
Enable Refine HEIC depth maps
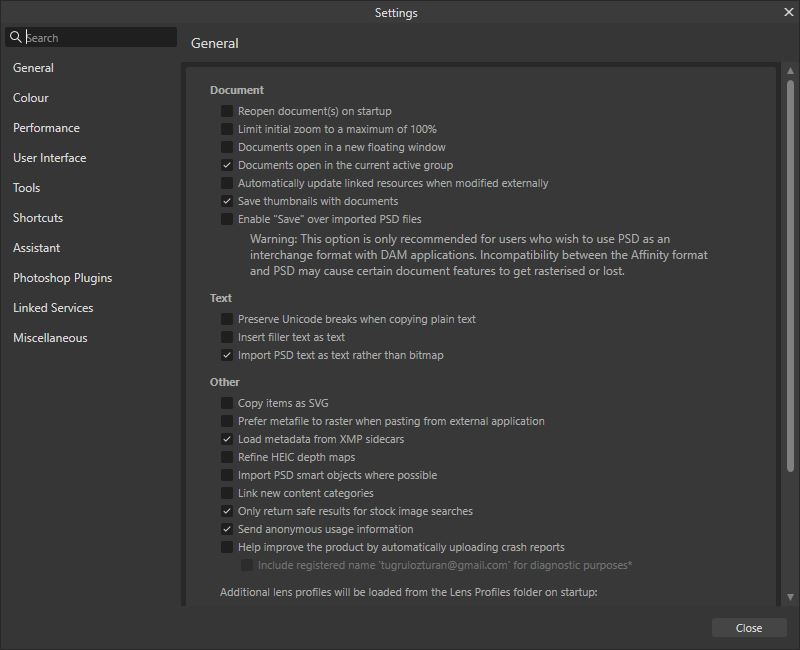(x=227, y=457)
